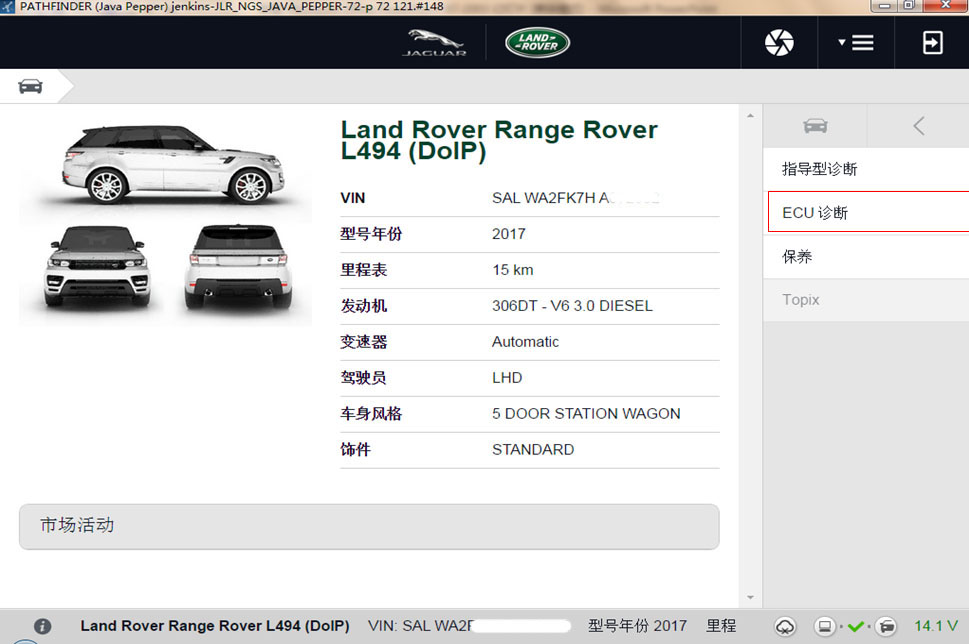Click the exit session icon in header
The image size is (969, 644).
[x=932, y=43]
